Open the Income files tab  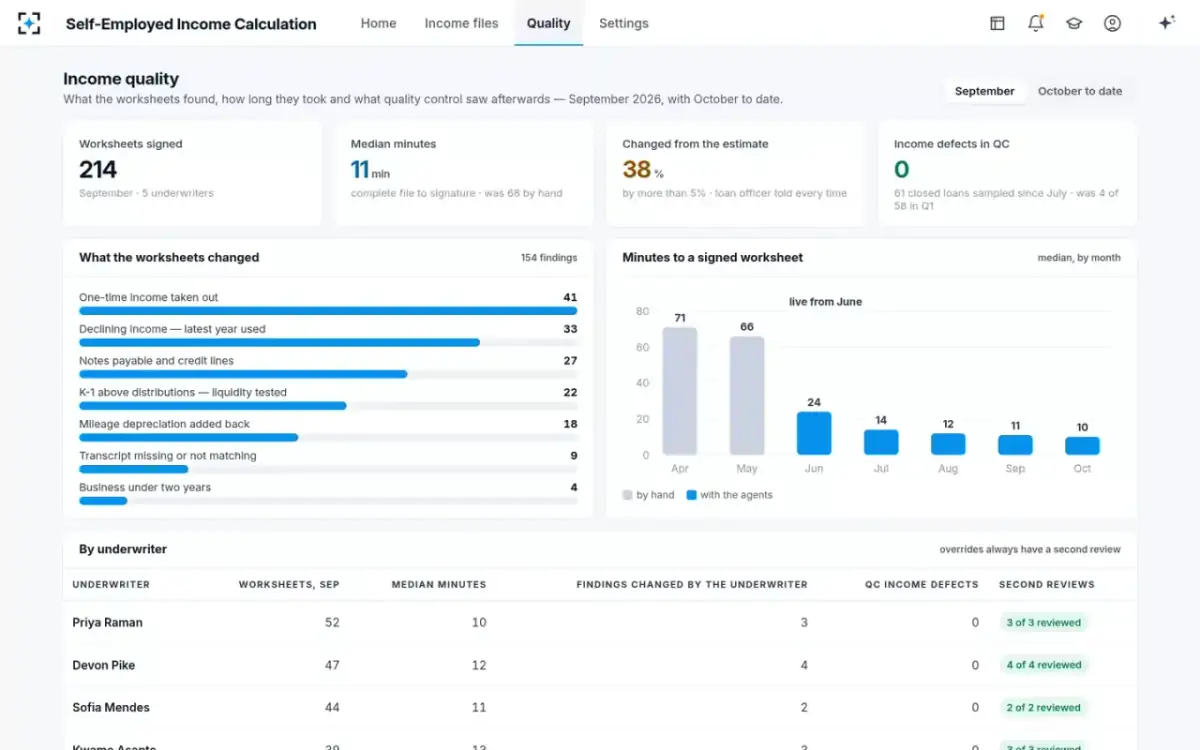461,23
